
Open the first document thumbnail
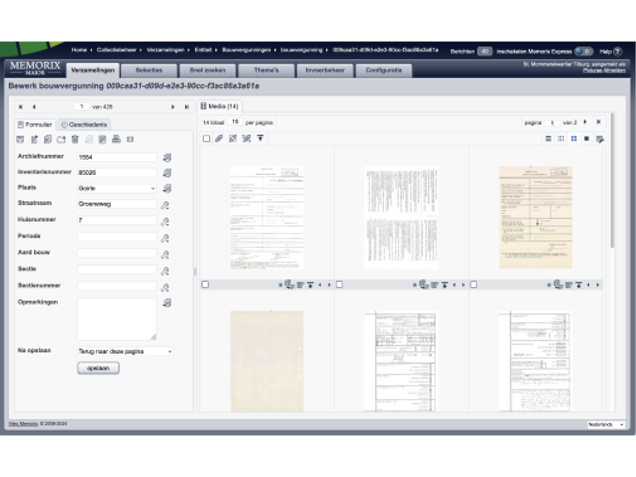(267, 217)
